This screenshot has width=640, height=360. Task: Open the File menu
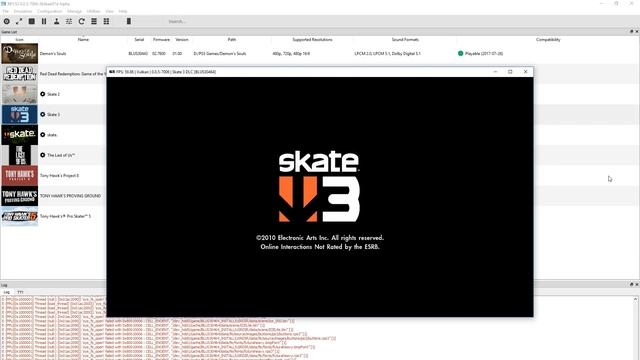point(5,11)
